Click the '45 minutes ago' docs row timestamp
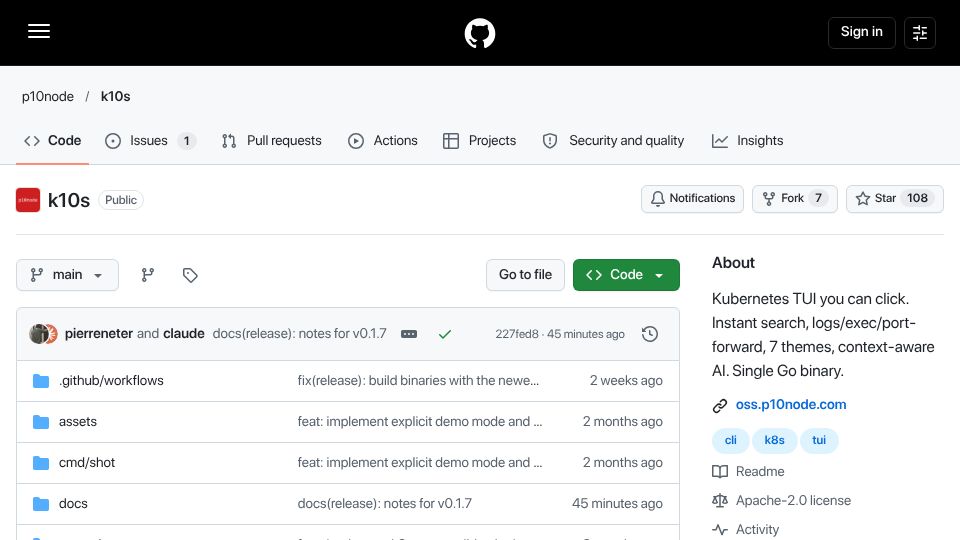960x540 pixels. [x=617, y=504]
